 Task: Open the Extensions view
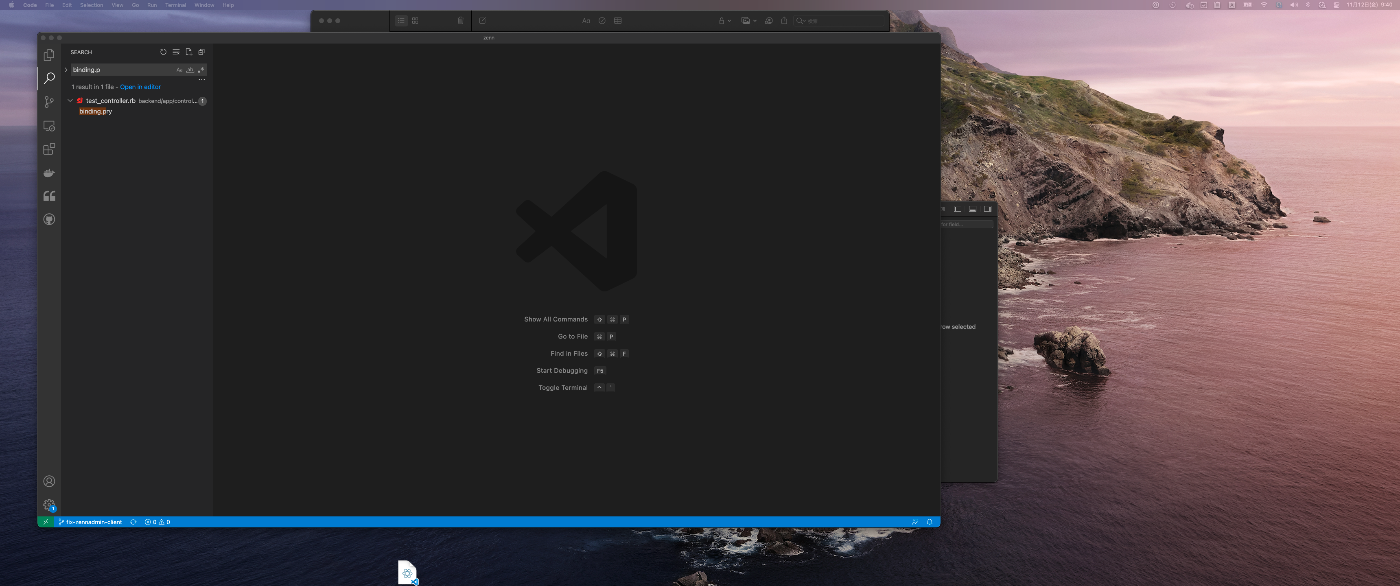(x=49, y=149)
